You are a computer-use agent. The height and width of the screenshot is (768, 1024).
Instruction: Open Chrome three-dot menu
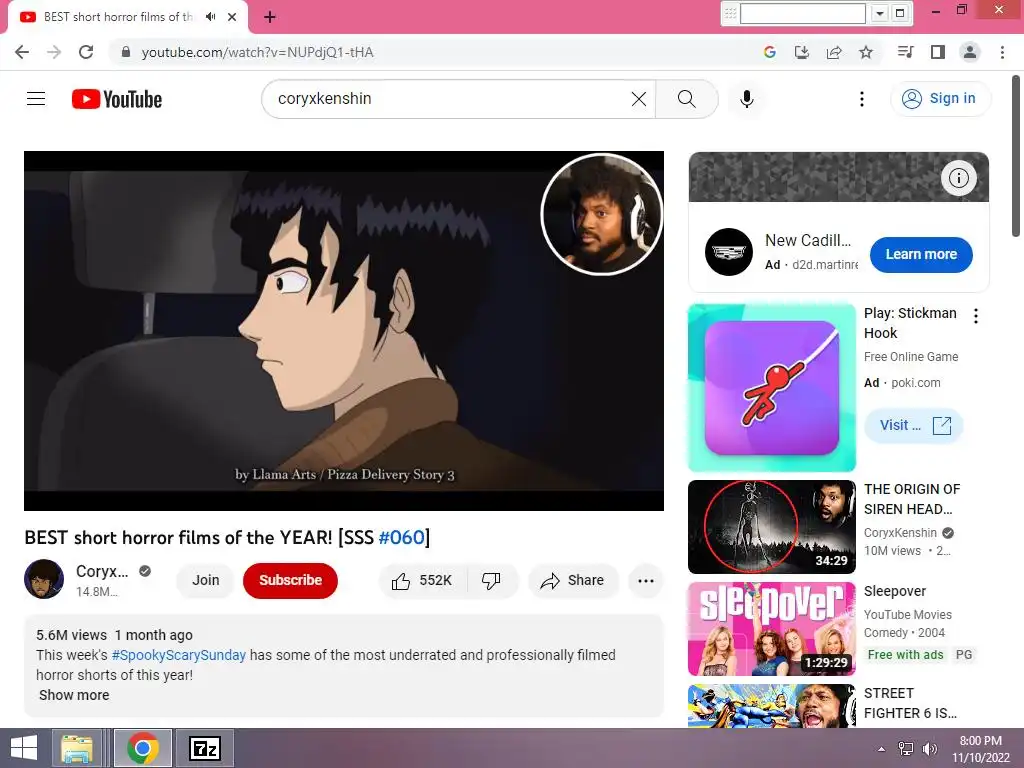pos(1002,52)
